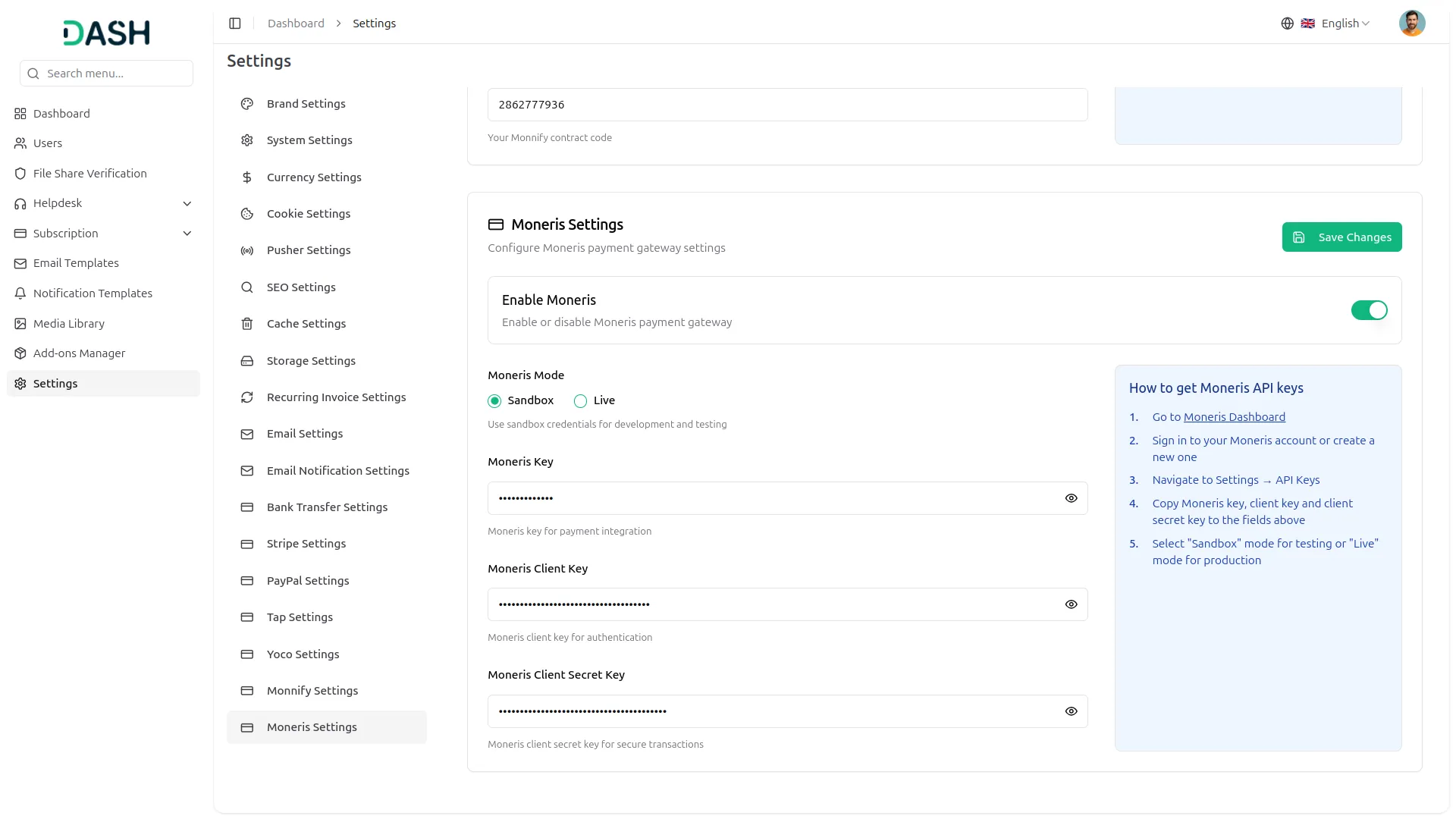Select Settings in the main sidebar
This screenshot has height=819, width=1456.
103,384
